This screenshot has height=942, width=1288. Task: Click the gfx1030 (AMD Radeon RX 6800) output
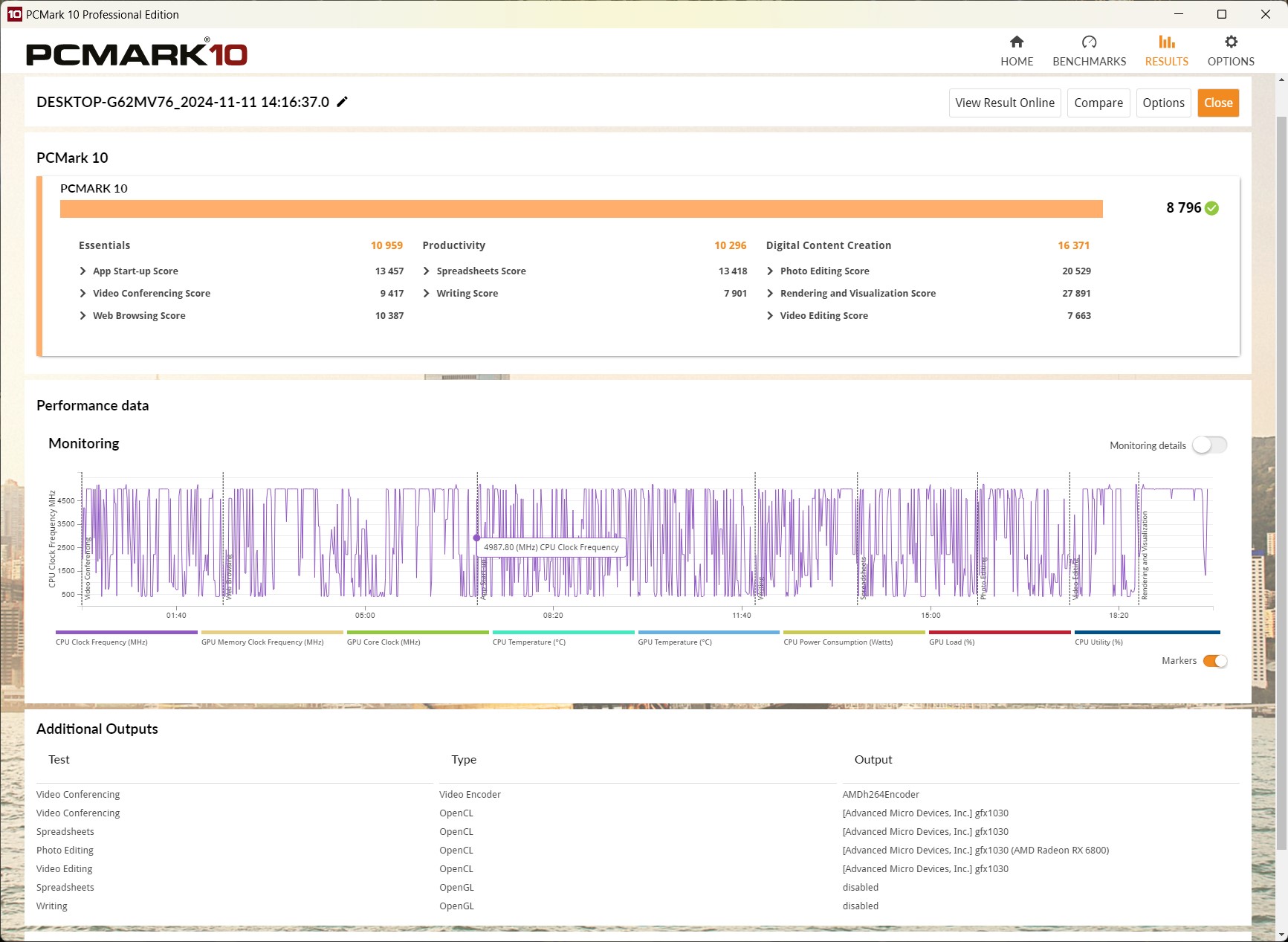pyautogui.click(x=975, y=851)
